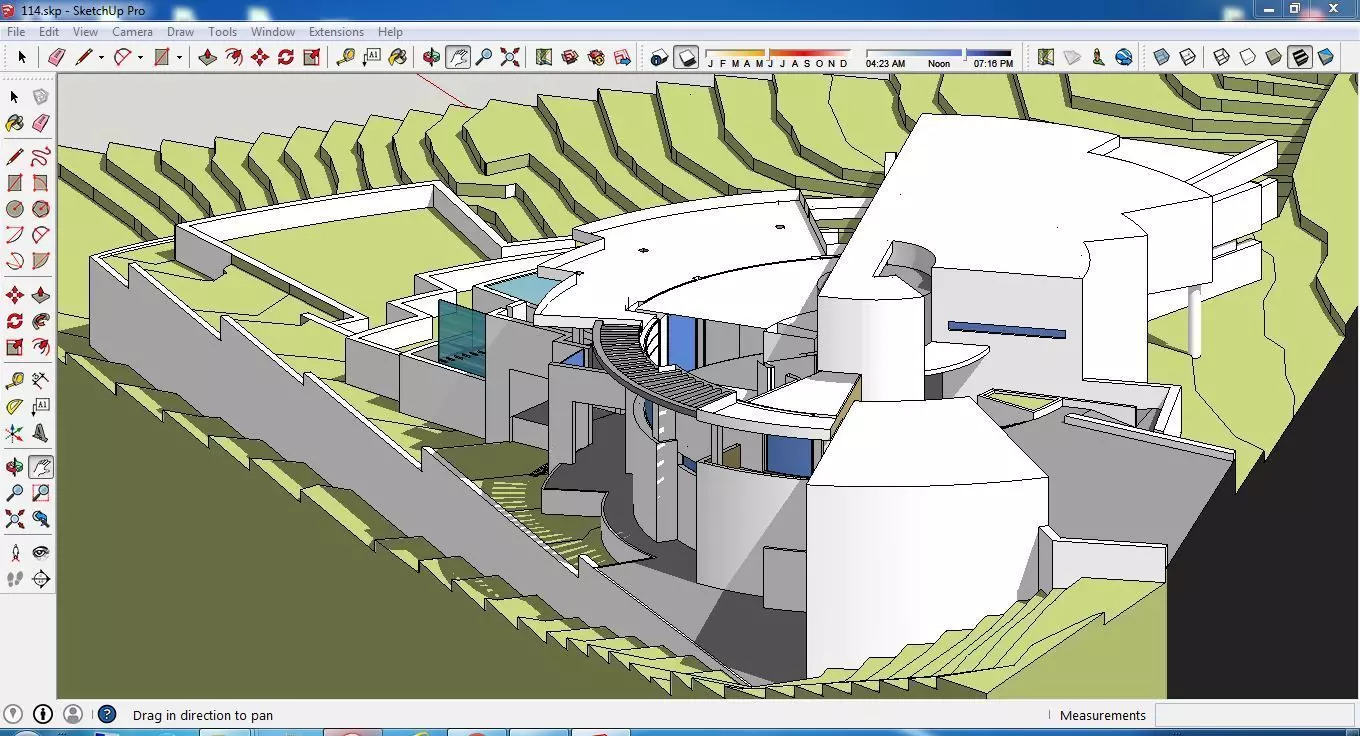Open the Extensions menu
Screen dimensions: 1360x736
tap(336, 32)
